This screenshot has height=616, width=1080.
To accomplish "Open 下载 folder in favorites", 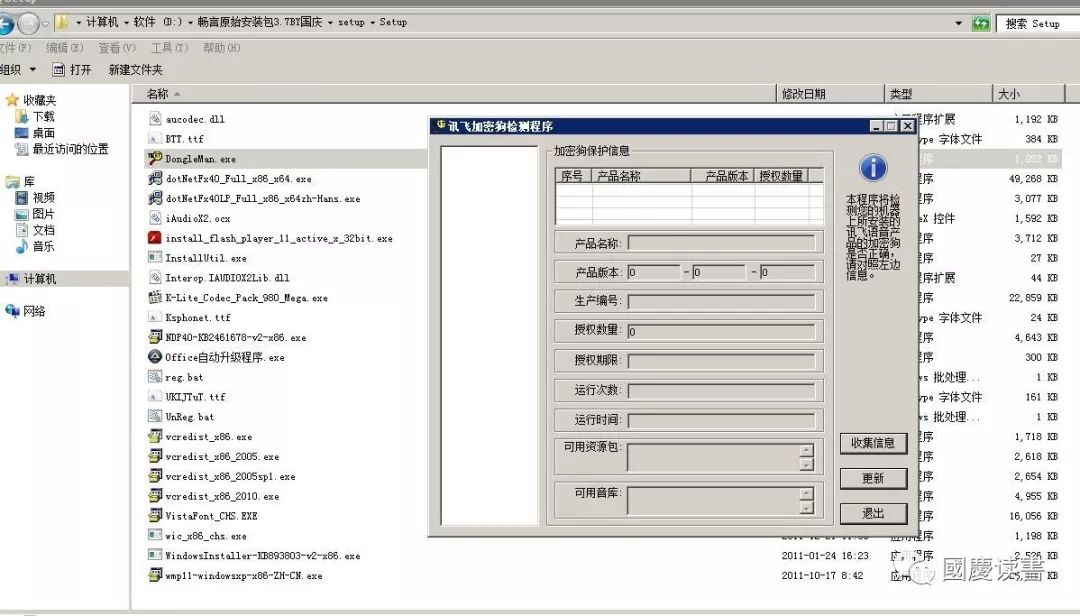I will coord(43,116).
